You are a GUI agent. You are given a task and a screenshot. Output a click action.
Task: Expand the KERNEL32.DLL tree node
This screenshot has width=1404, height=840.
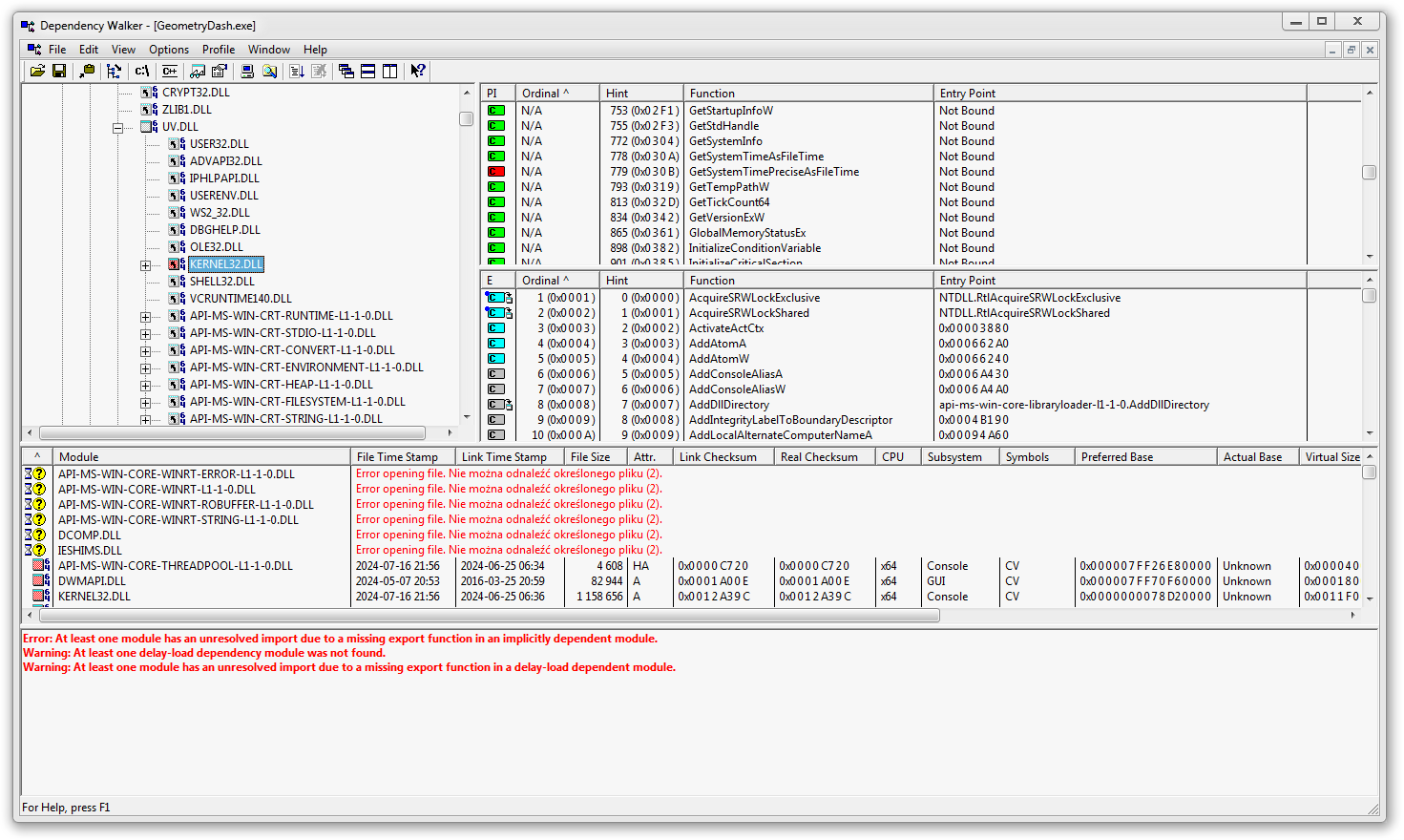(x=145, y=264)
